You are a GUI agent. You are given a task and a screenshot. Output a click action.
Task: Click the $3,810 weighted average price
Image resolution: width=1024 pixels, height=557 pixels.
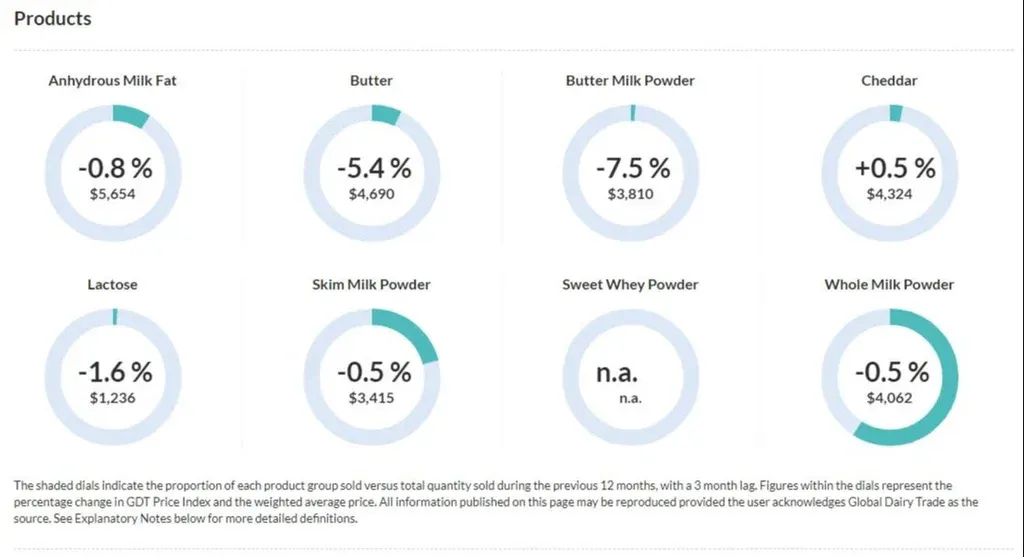(x=630, y=194)
